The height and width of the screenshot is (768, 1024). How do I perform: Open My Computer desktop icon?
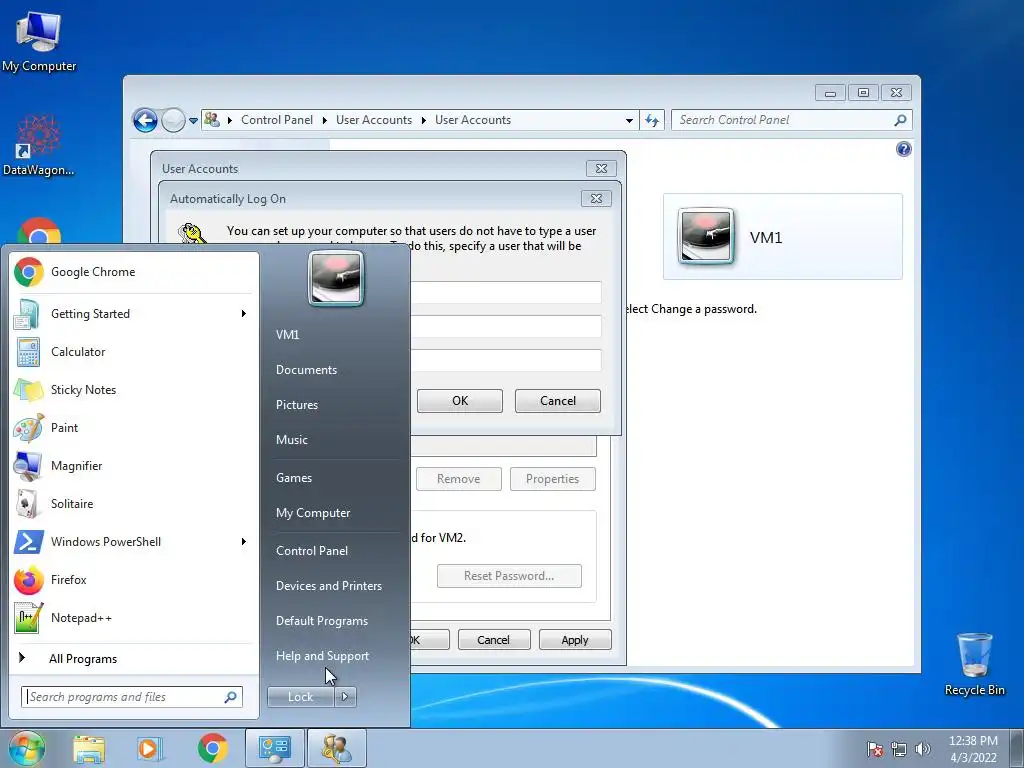pos(39,42)
